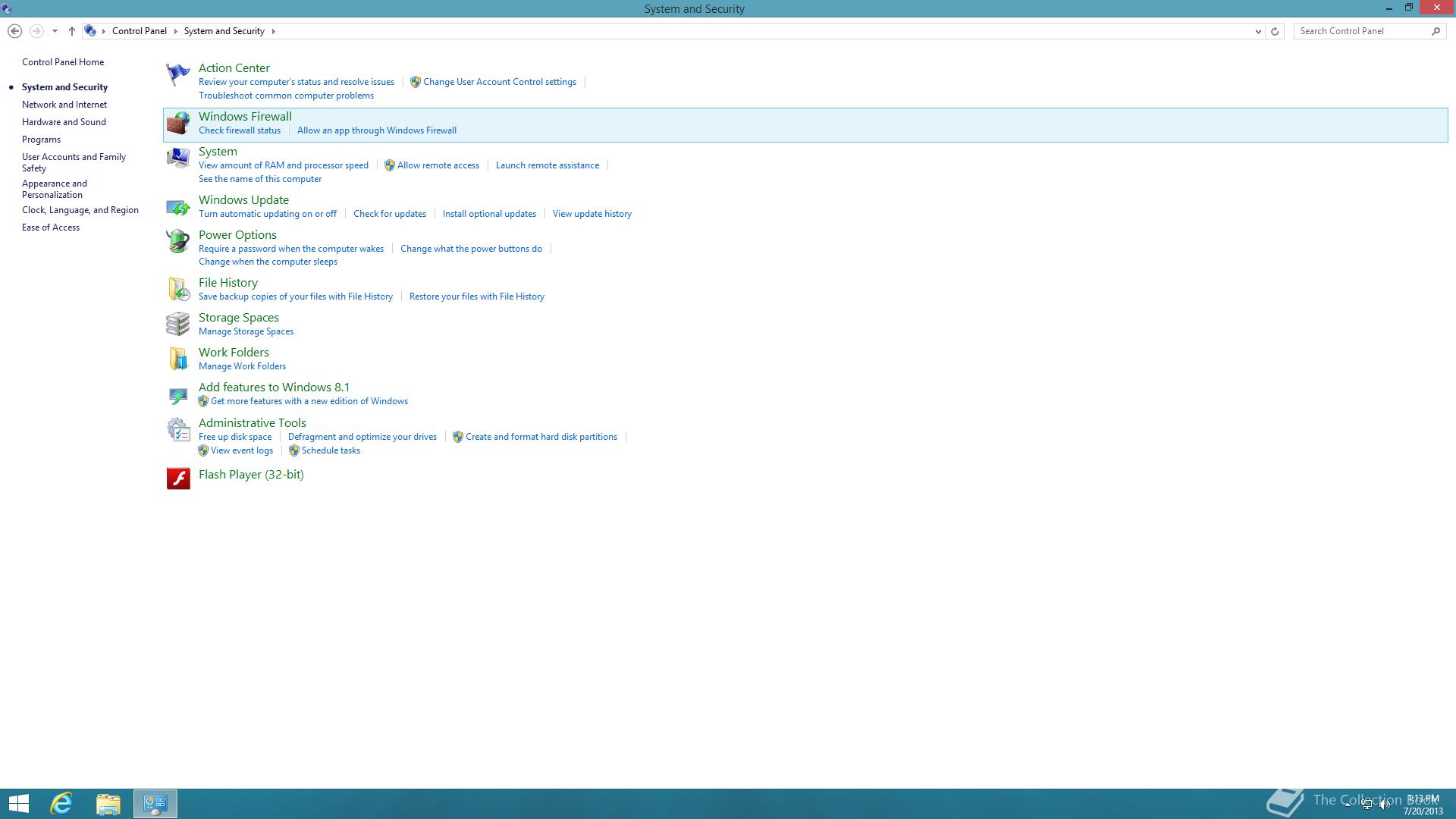The image size is (1456, 819).
Task: Open Add features to Windows 8.1 icon
Action: pyautogui.click(x=177, y=394)
